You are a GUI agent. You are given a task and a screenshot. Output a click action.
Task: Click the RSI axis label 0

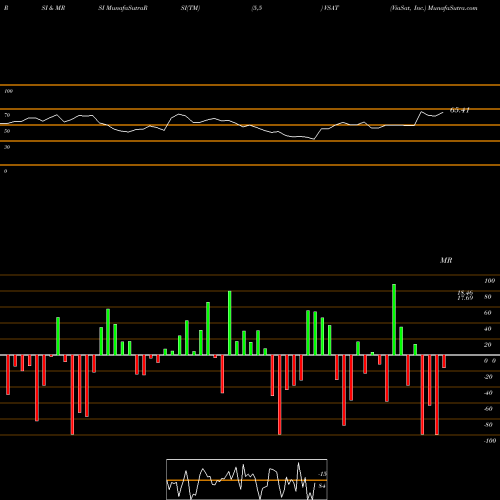[5, 171]
